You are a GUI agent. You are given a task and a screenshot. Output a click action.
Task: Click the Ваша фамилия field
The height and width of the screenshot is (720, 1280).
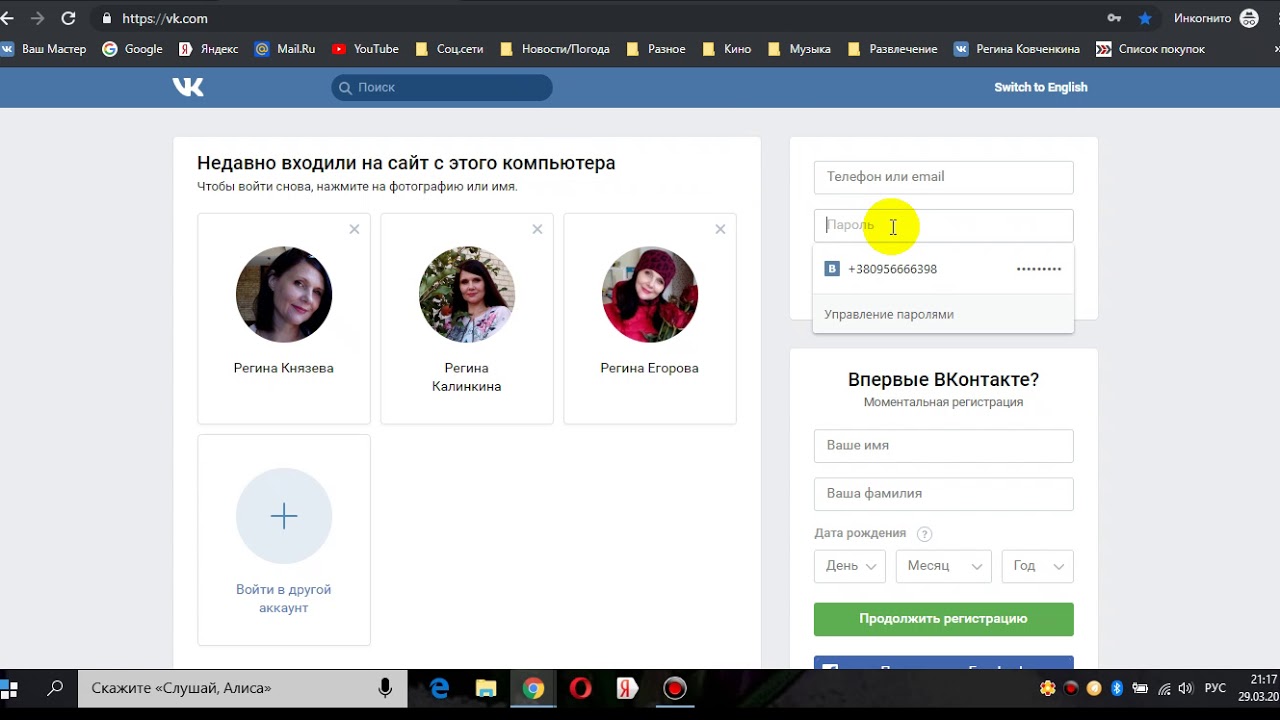(944, 494)
